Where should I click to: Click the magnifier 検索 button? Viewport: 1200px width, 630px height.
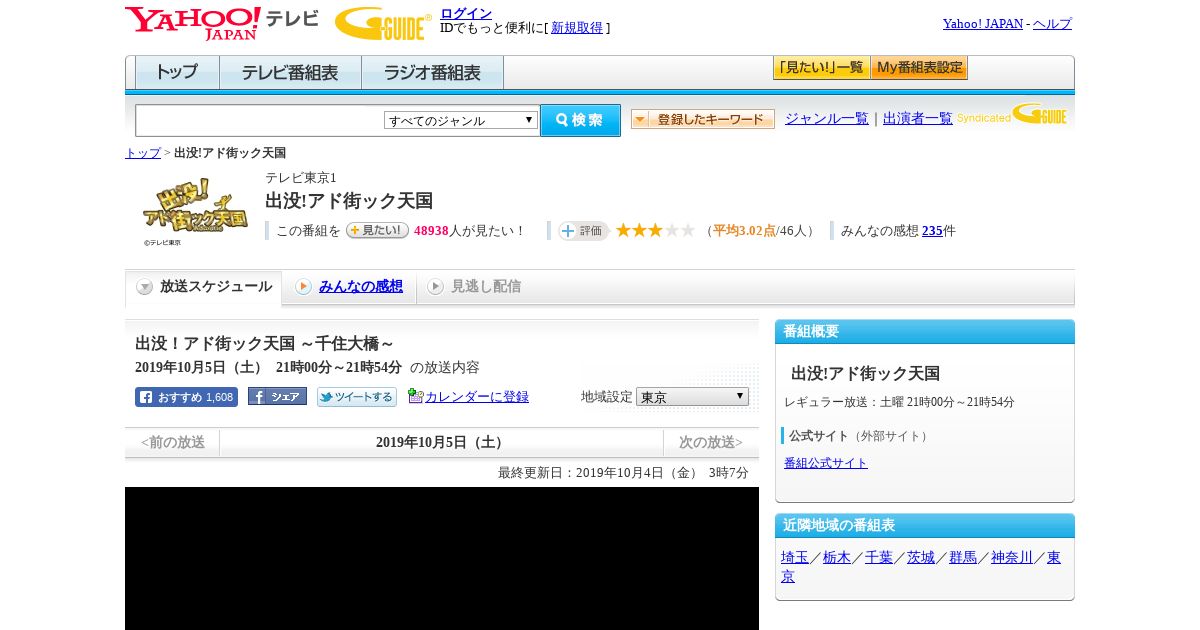click(x=580, y=120)
